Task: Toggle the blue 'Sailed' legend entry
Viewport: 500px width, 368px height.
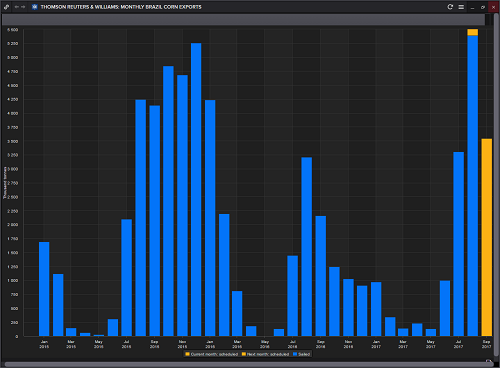Action: pyautogui.click(x=301, y=354)
